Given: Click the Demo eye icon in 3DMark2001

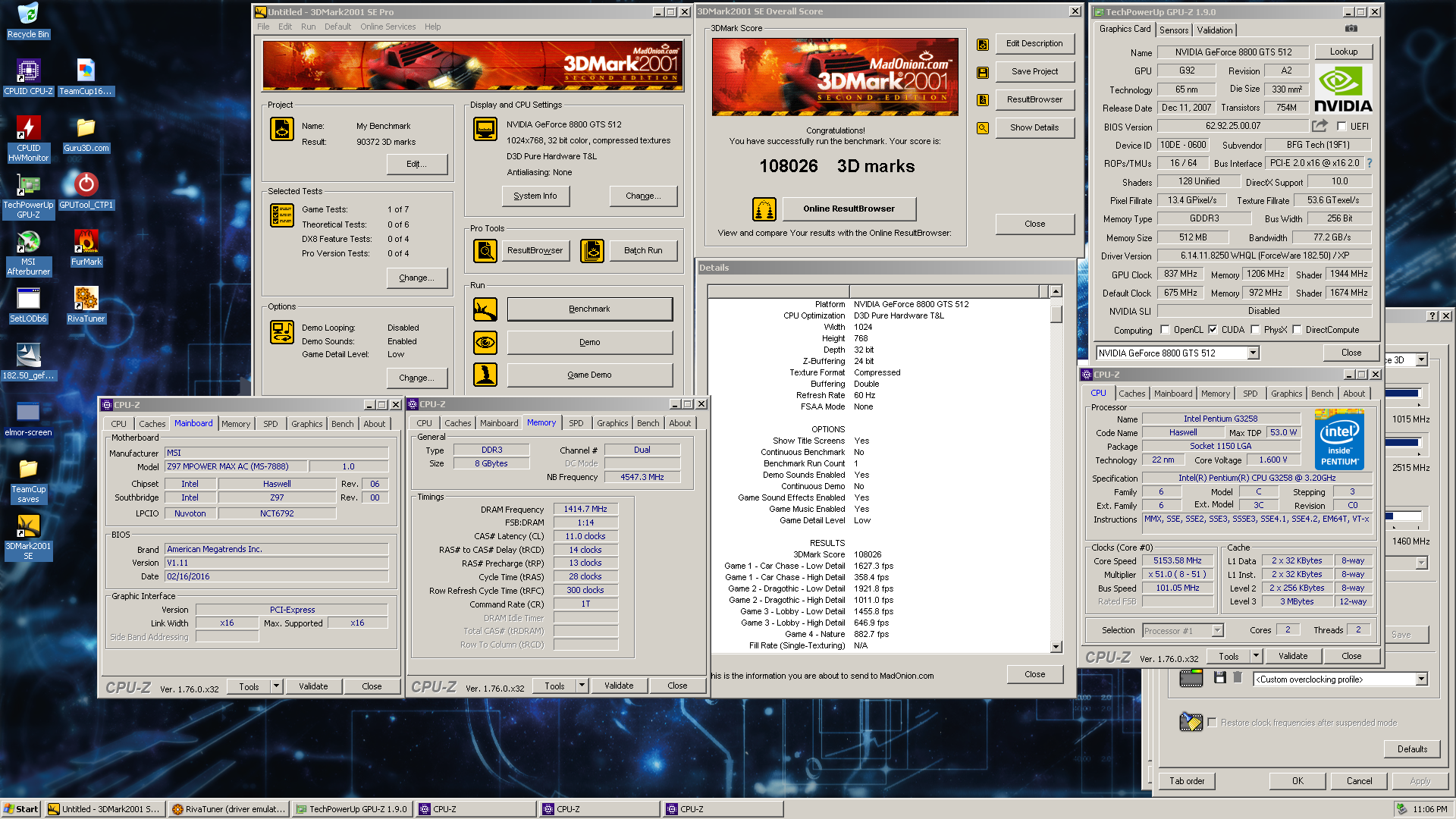Looking at the screenshot, I should coord(485,342).
